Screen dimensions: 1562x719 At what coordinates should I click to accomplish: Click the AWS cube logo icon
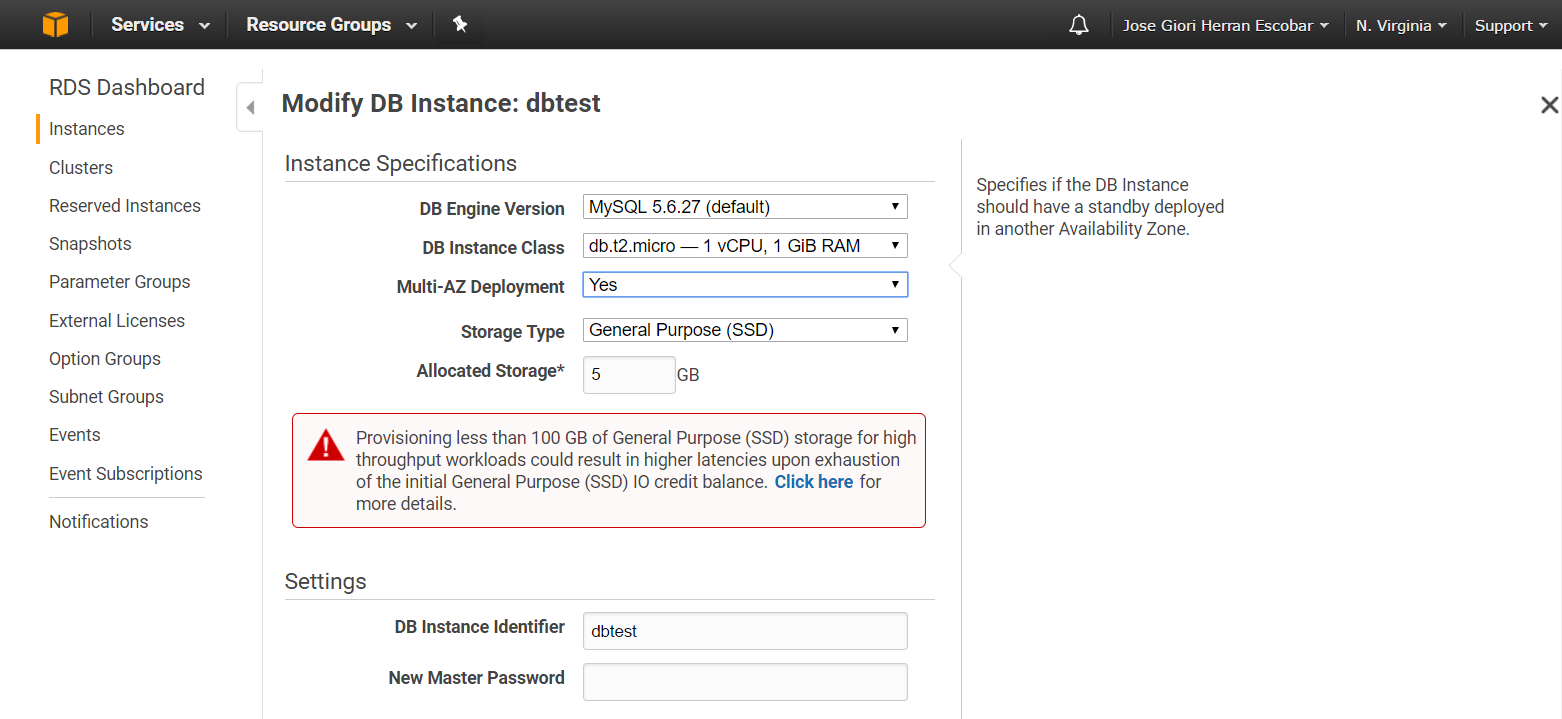coord(56,24)
